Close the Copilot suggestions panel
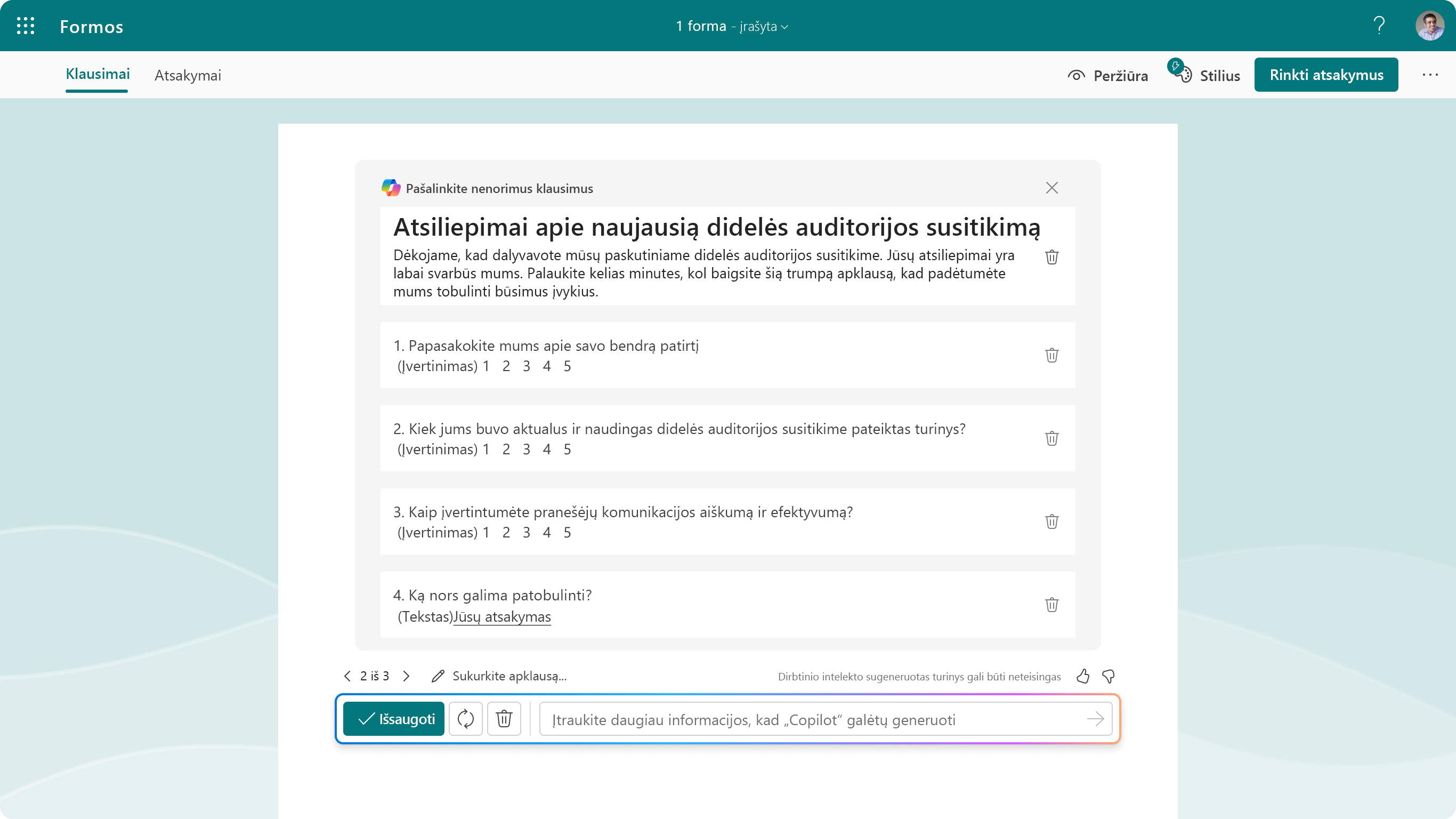The height and width of the screenshot is (819, 1456). (x=1051, y=188)
